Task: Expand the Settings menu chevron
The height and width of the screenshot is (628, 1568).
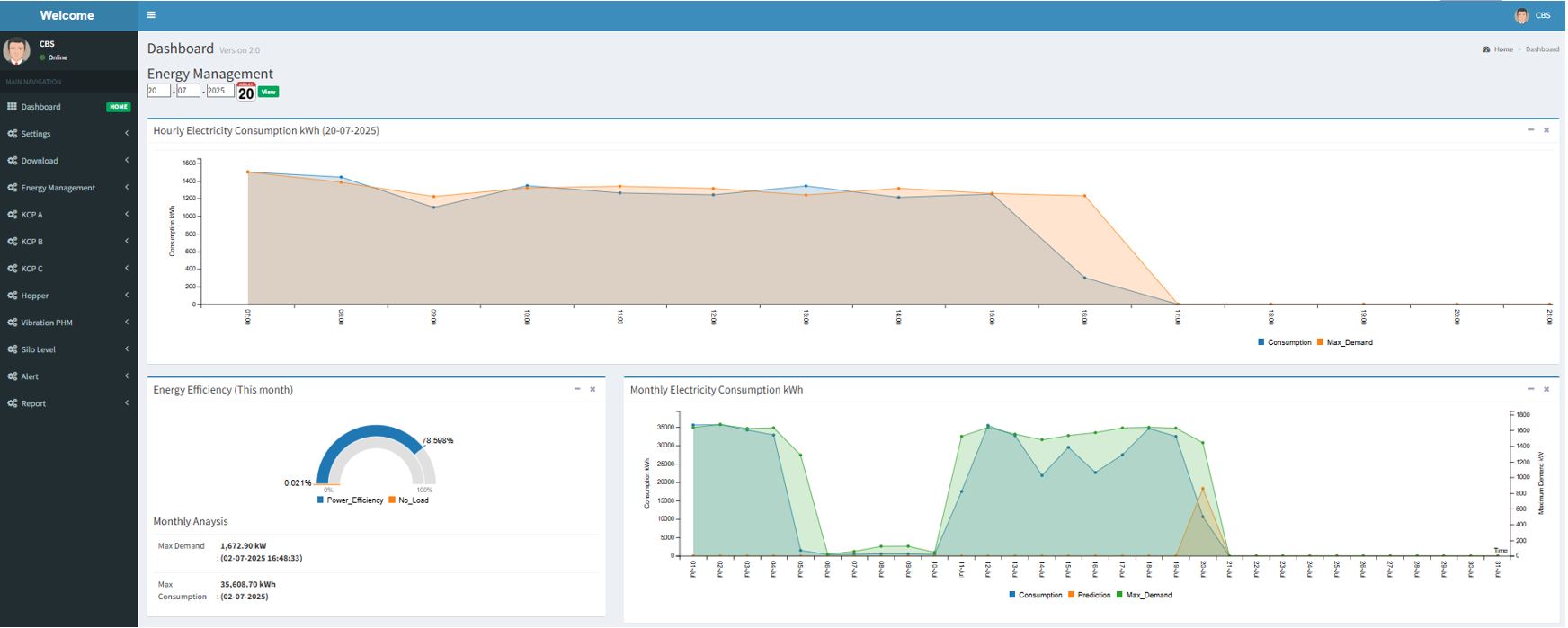Action: pyautogui.click(x=127, y=134)
